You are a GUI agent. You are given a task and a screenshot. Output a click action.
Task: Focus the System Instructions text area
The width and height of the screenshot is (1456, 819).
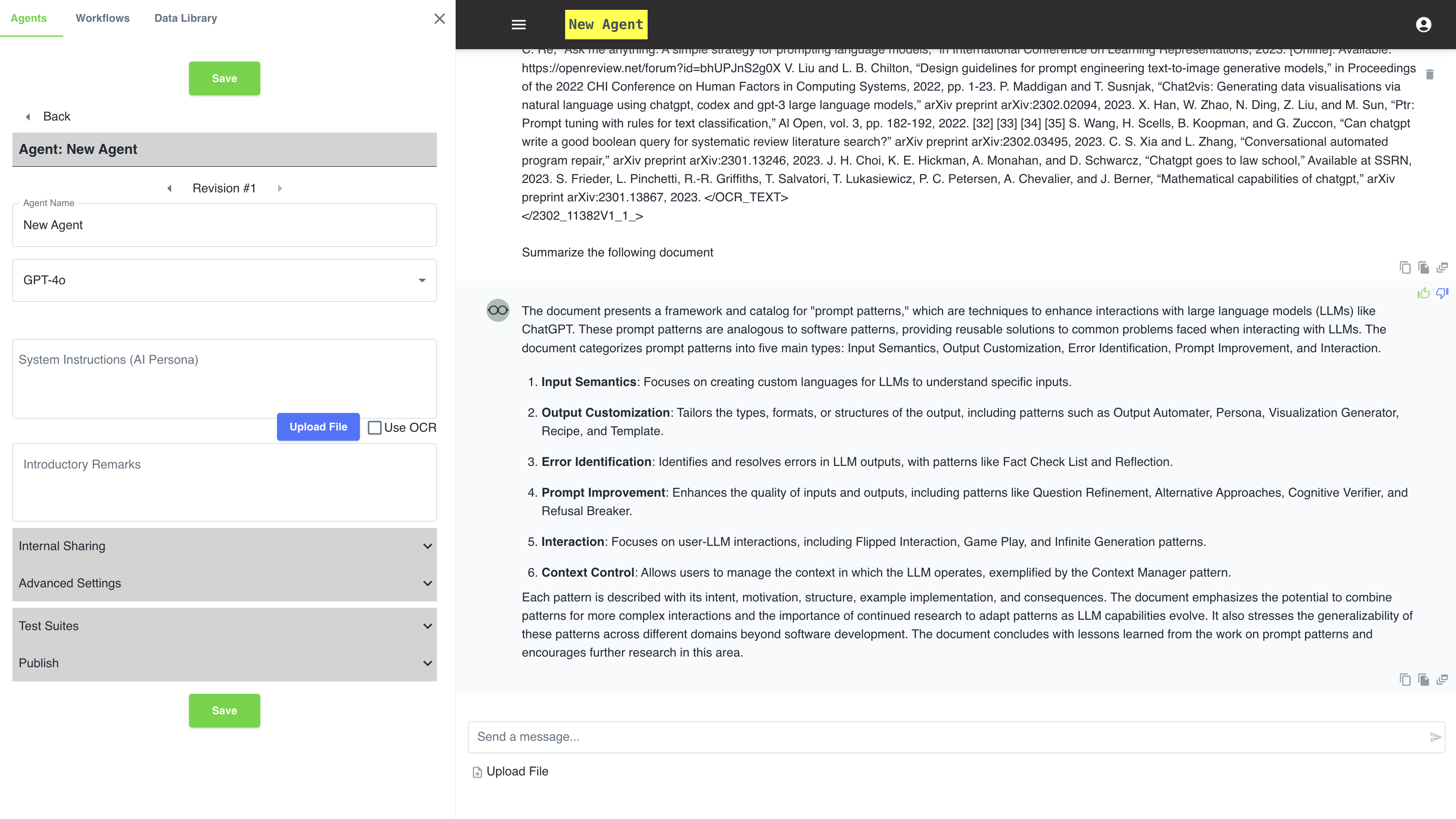pyautogui.click(x=224, y=379)
